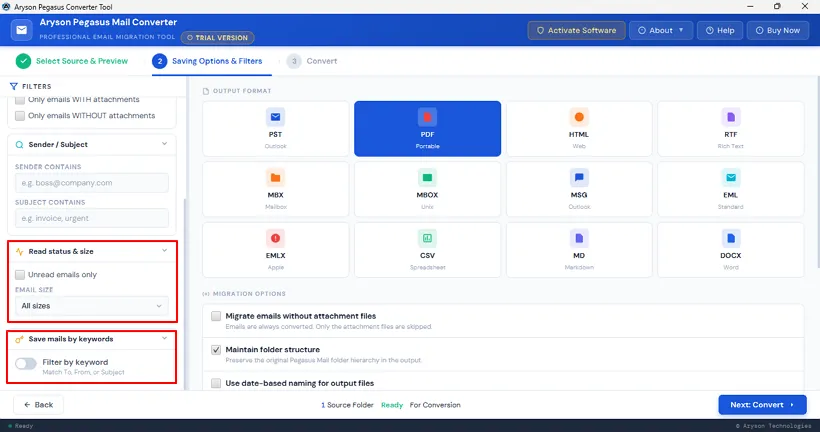Switch to the Convert step tab
The width and height of the screenshot is (820, 432).
[x=312, y=61]
